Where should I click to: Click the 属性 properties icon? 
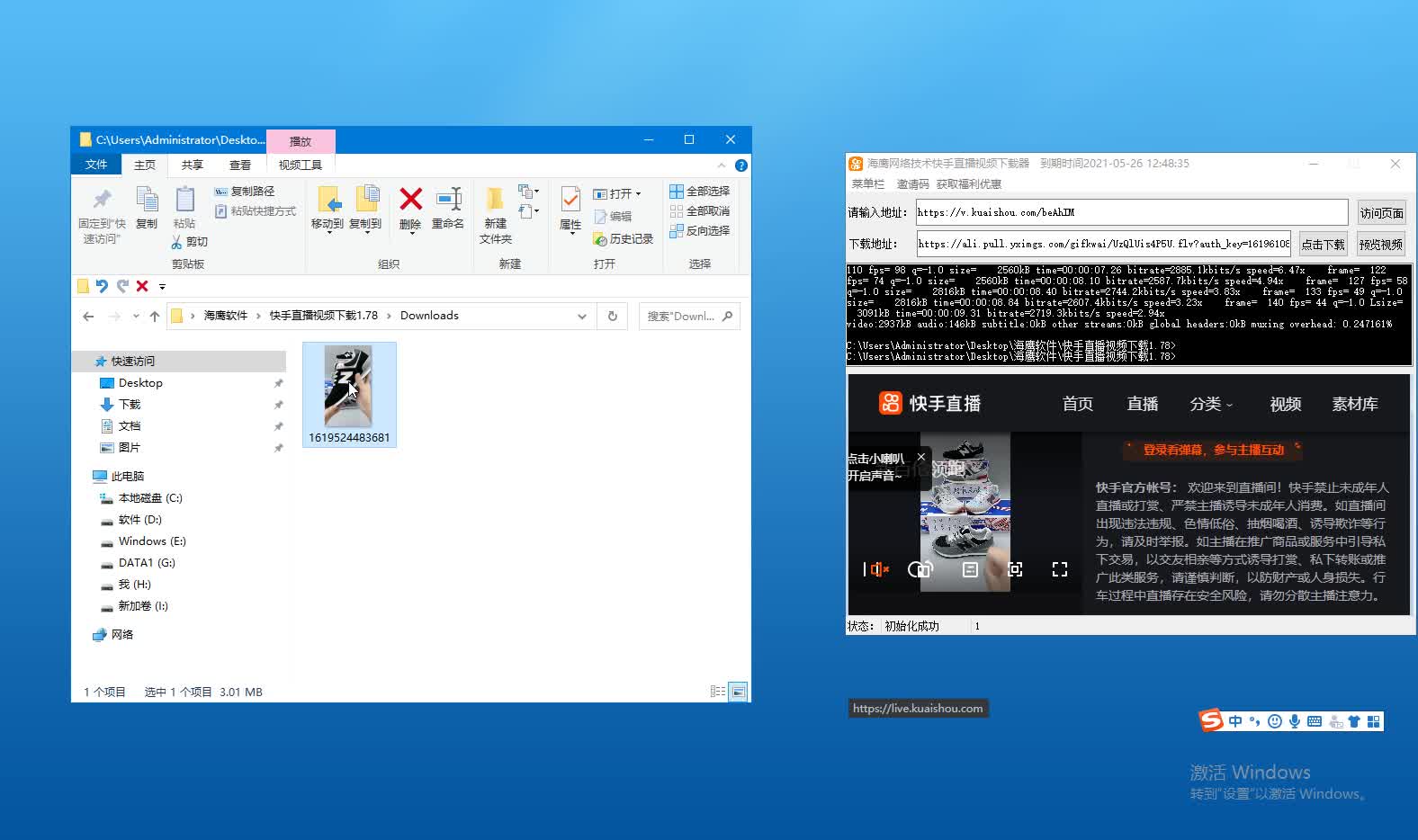pyautogui.click(x=570, y=199)
